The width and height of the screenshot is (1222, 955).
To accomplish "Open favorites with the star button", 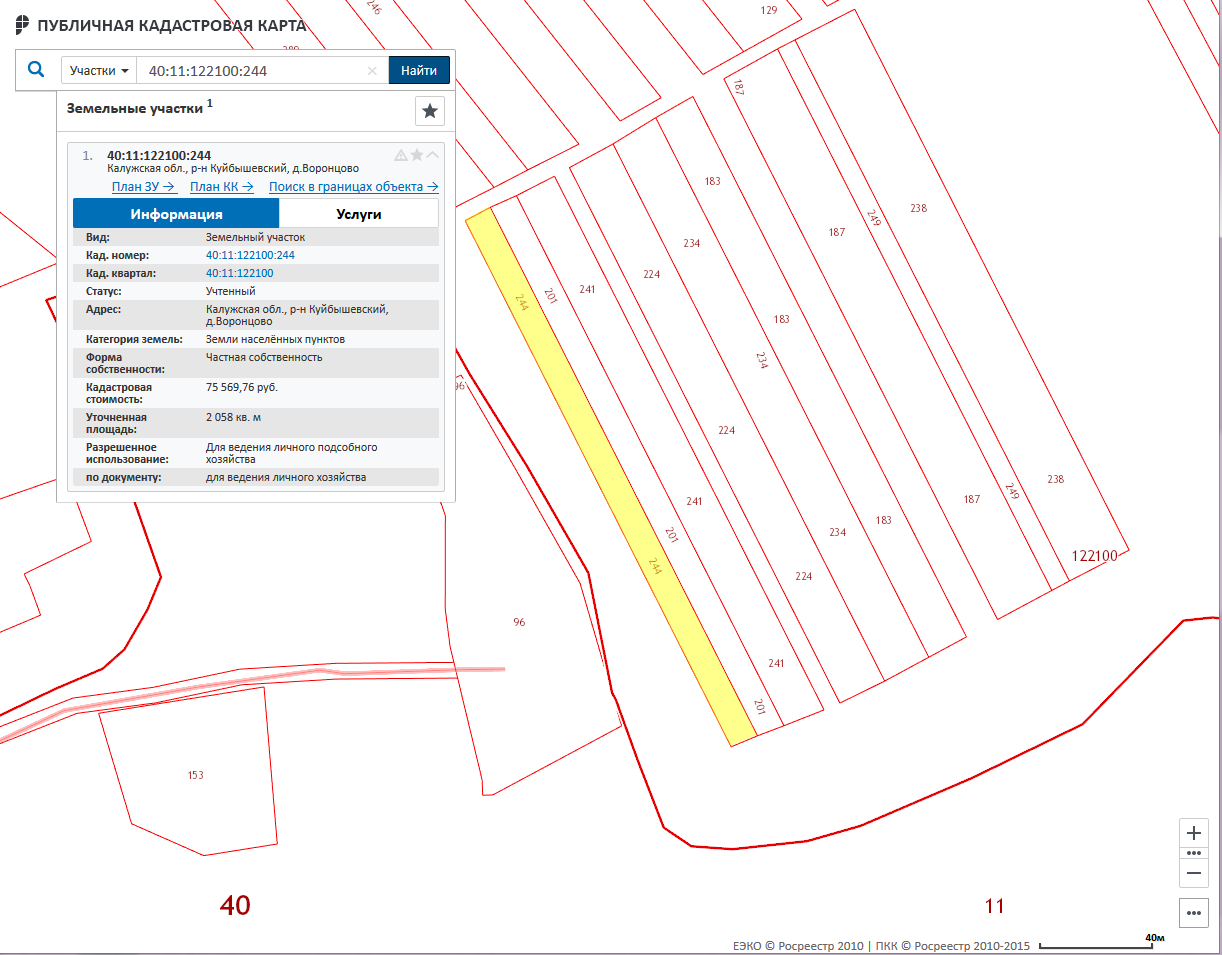I will pos(430,110).
